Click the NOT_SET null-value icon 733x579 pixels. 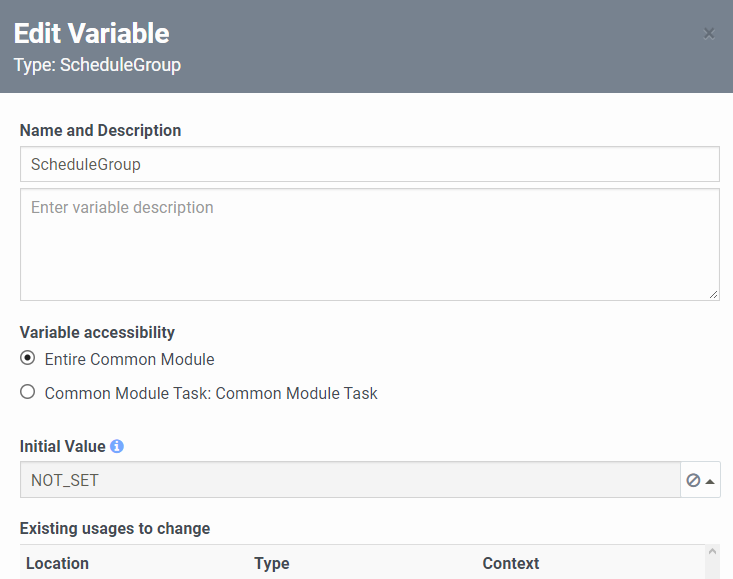click(x=693, y=480)
